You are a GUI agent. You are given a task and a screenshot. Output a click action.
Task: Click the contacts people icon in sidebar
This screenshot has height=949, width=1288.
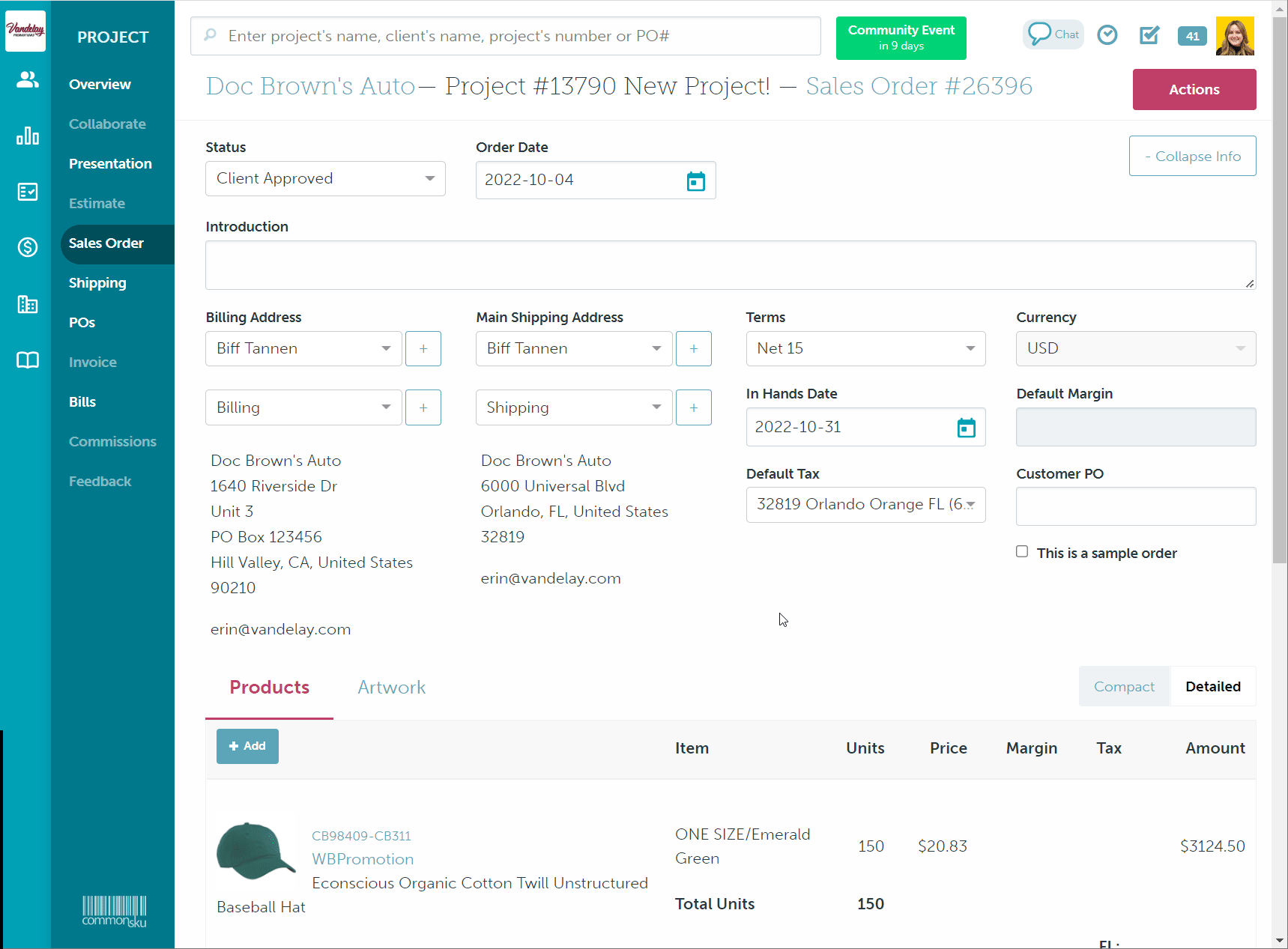(28, 79)
